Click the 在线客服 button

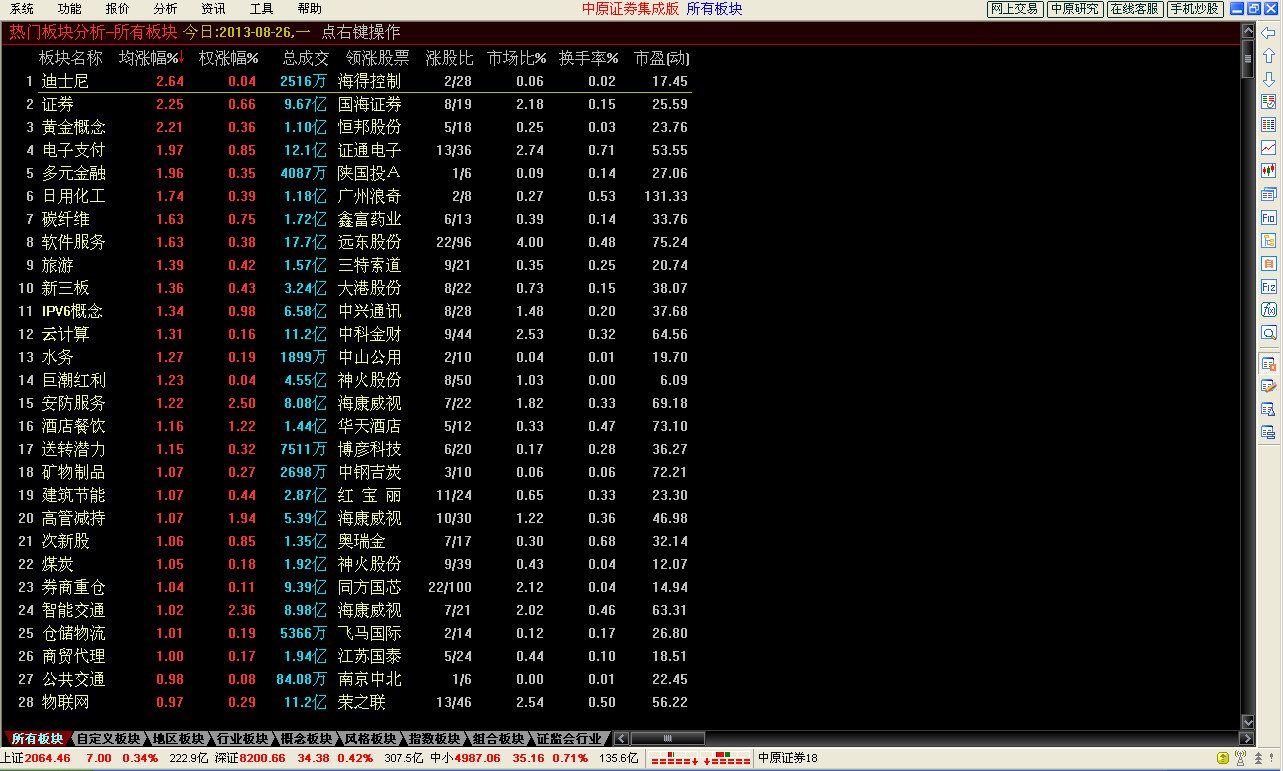coord(1135,9)
